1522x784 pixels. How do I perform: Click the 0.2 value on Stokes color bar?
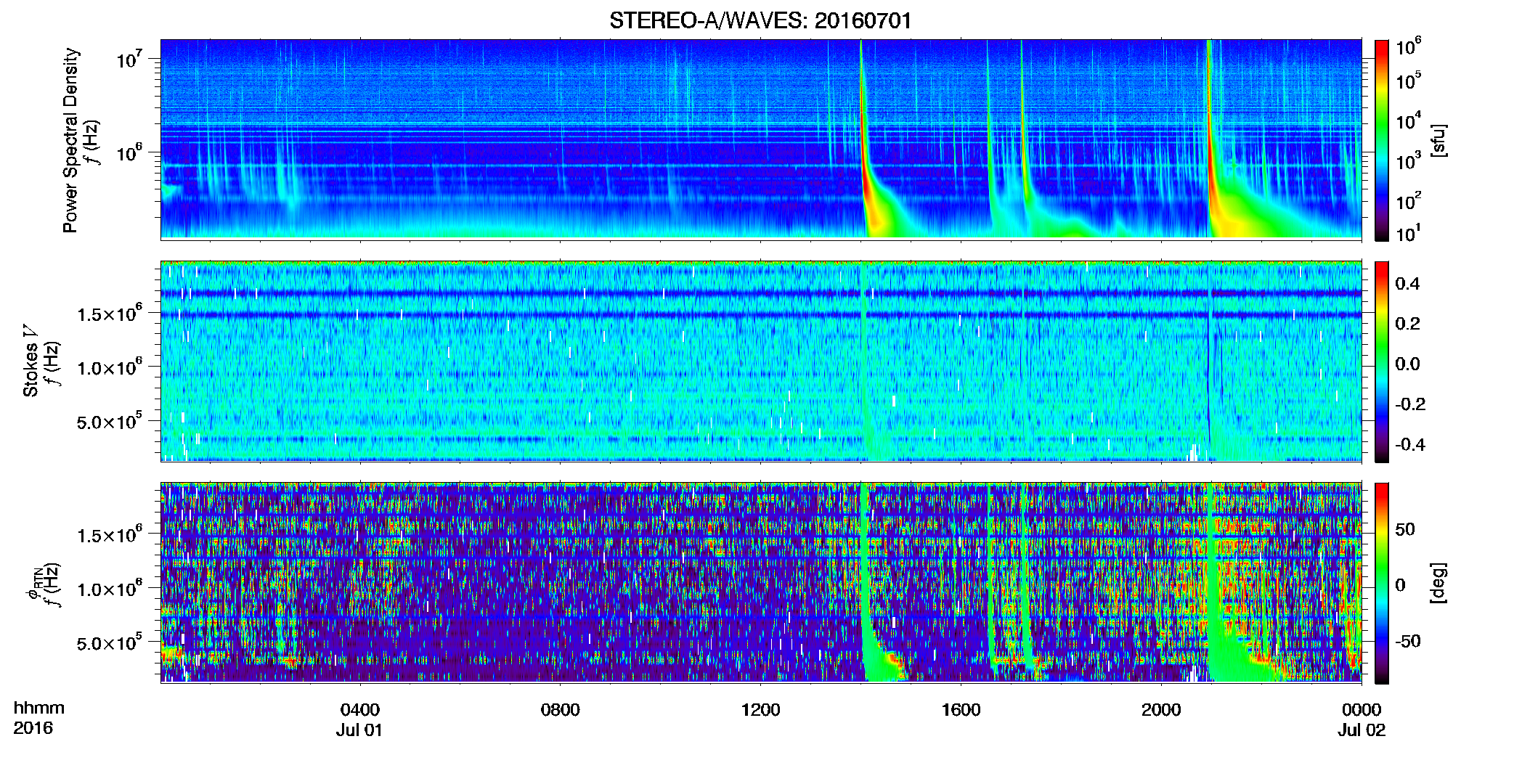tap(1407, 323)
